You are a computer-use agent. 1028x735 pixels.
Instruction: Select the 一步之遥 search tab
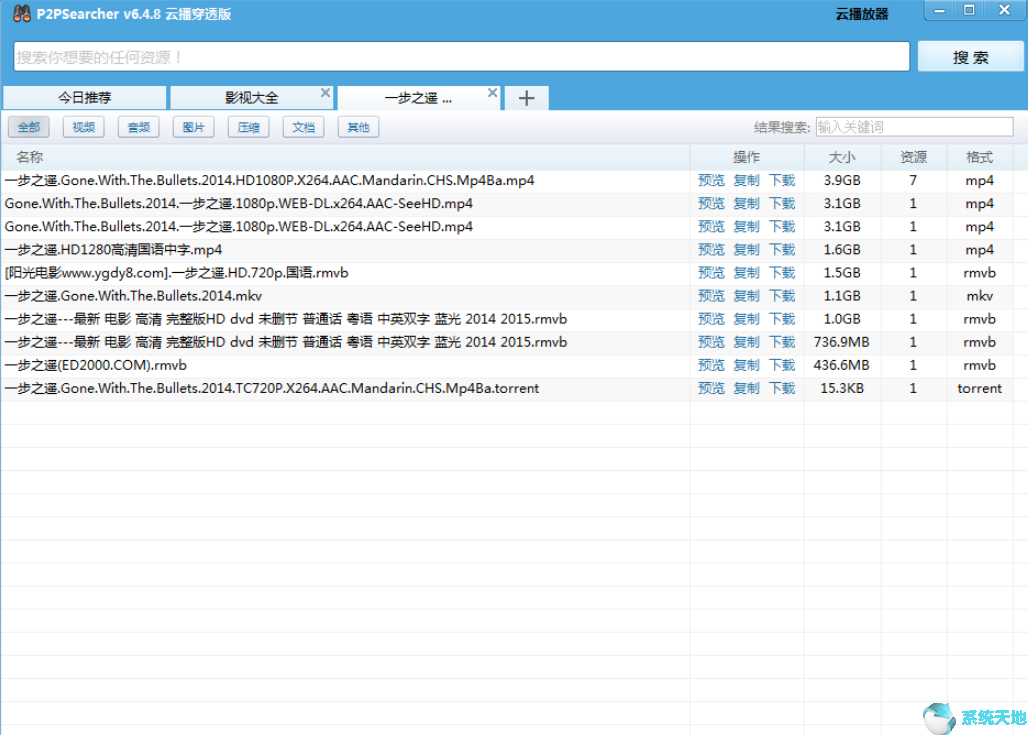tap(418, 98)
